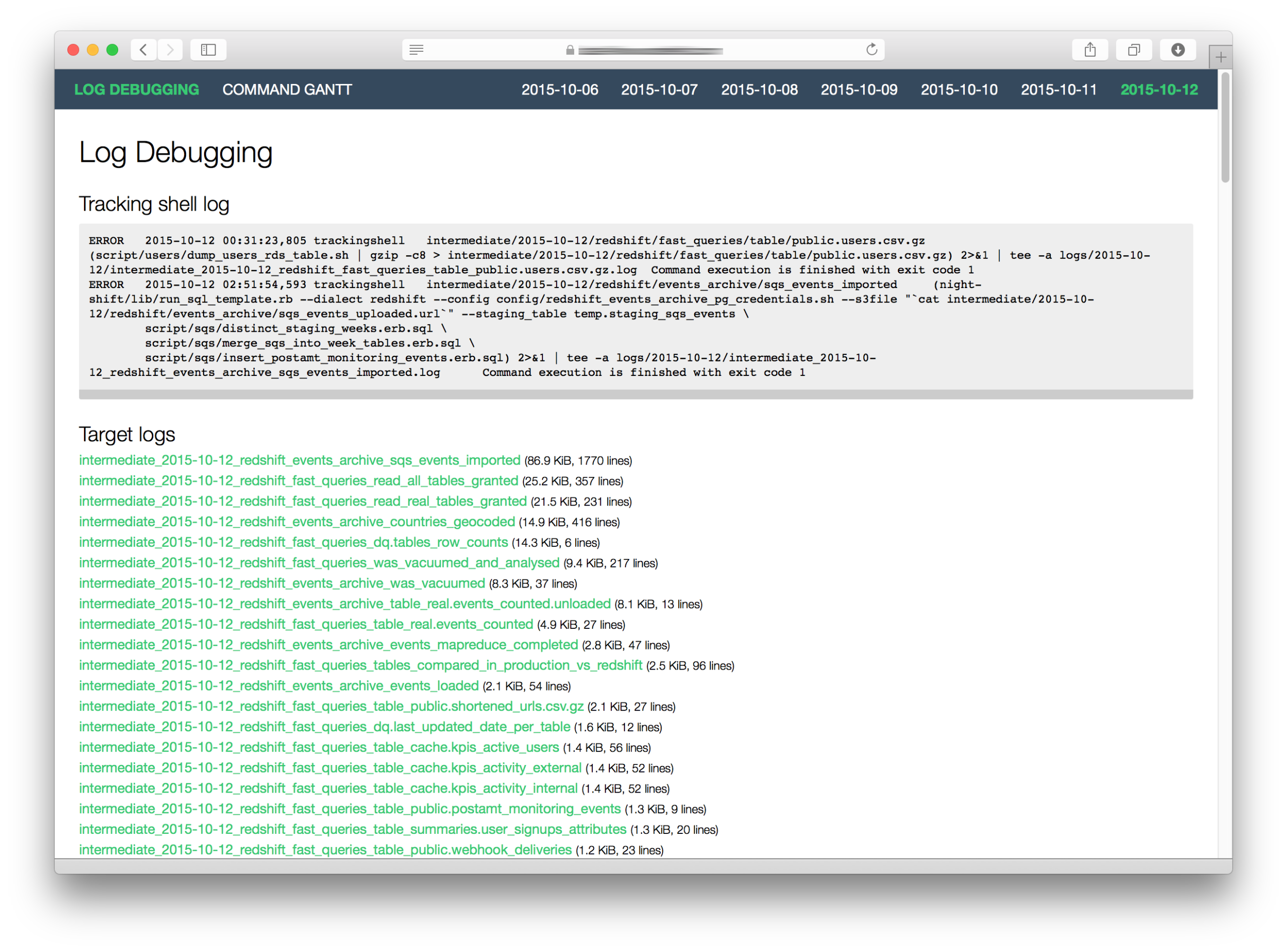
Task: Open the Share sheet icon
Action: tap(1089, 50)
